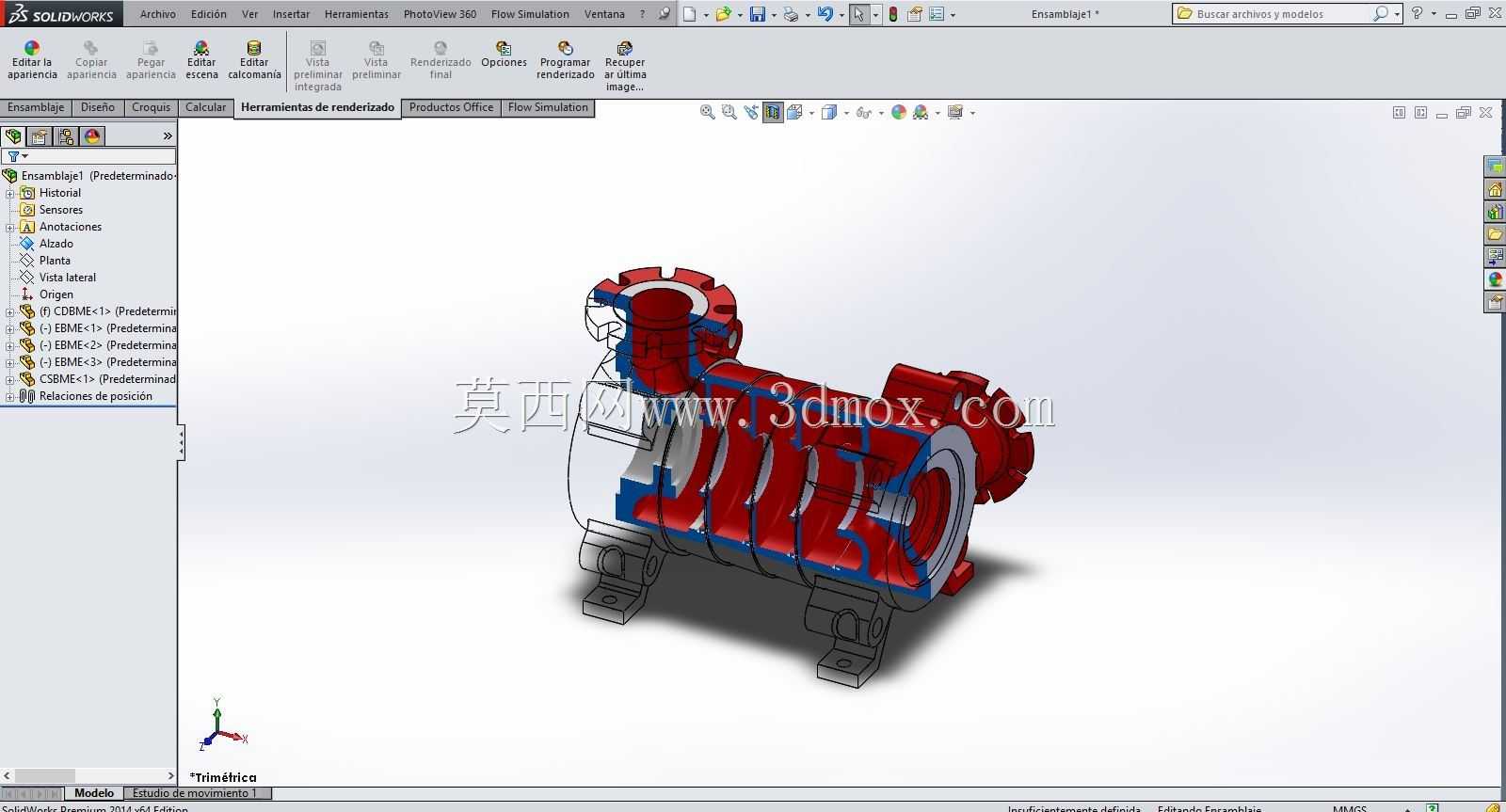The height and width of the screenshot is (812, 1506).
Task: Click the Rebuild traffic light icon
Action: click(892, 14)
